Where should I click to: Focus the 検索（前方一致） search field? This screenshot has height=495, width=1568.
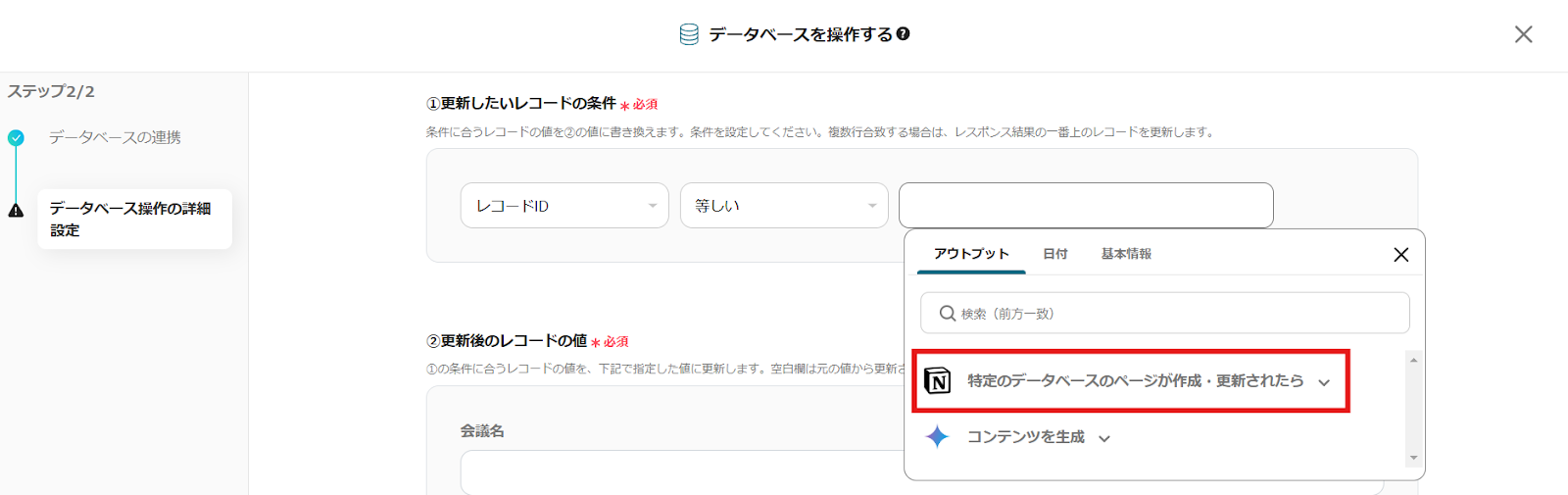tap(1164, 314)
